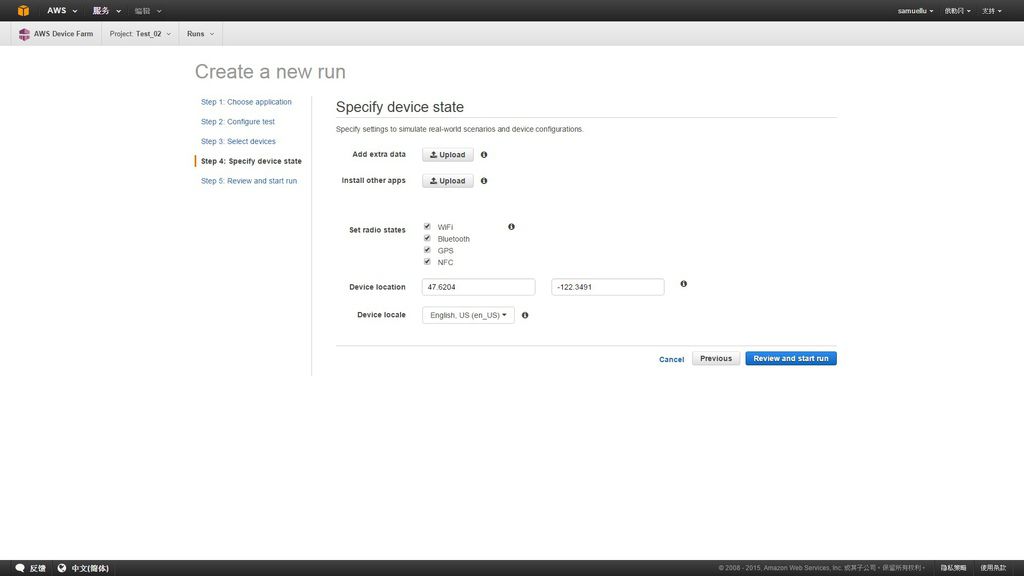
Task: Go to Step 2: Configure test
Action: point(238,121)
